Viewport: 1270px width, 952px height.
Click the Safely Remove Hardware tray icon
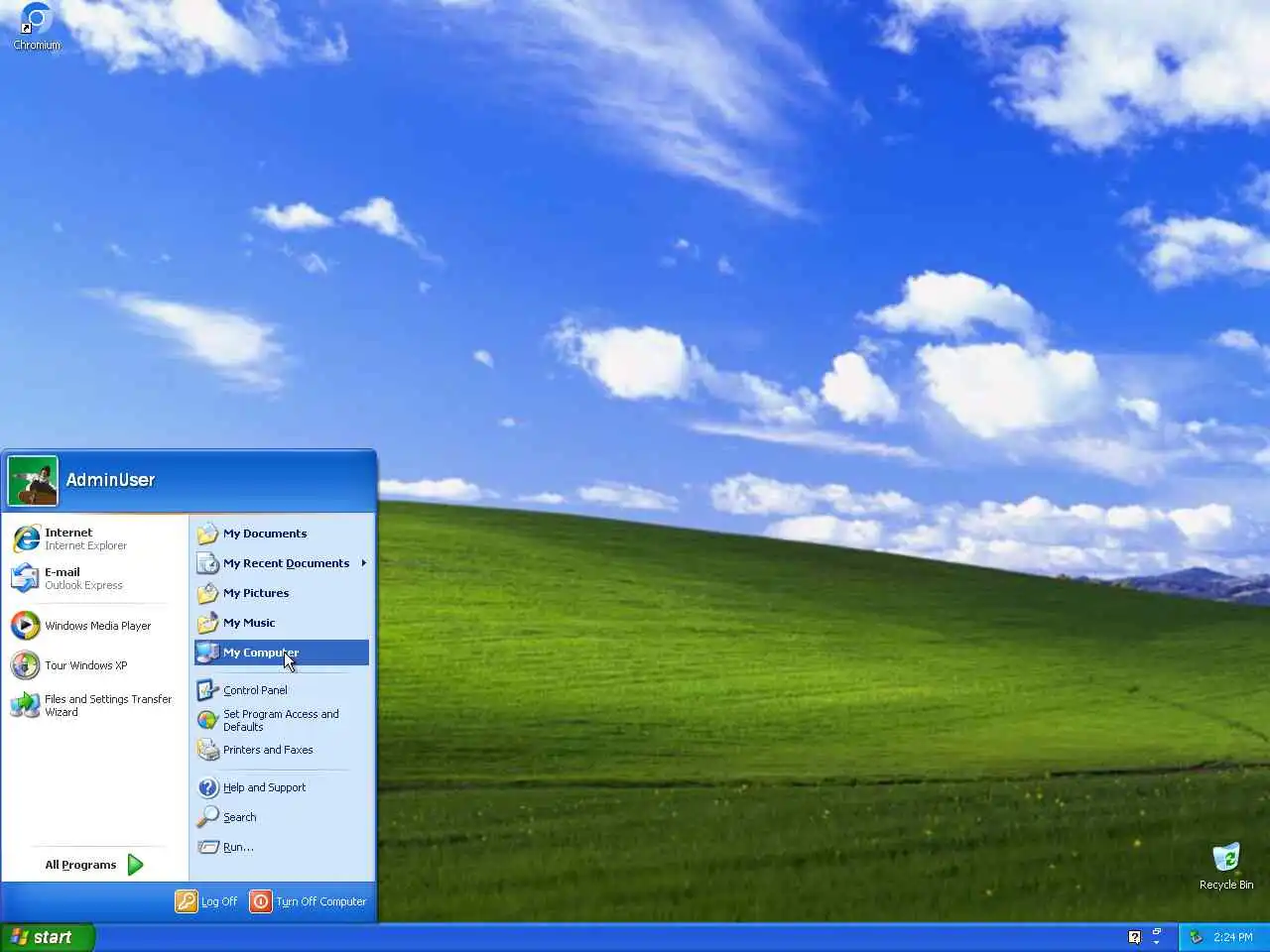click(x=1197, y=937)
